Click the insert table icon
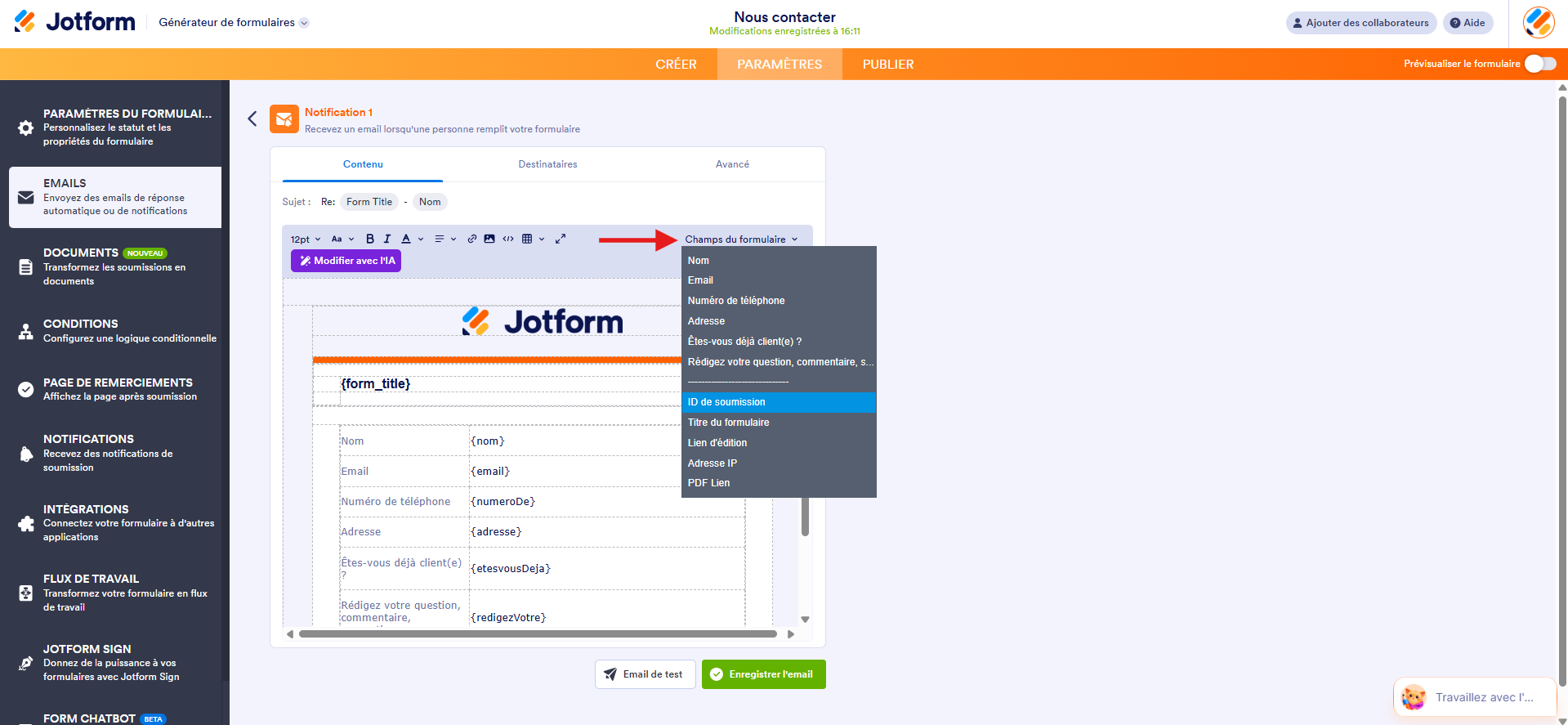The width and height of the screenshot is (1568, 725). [x=527, y=239]
